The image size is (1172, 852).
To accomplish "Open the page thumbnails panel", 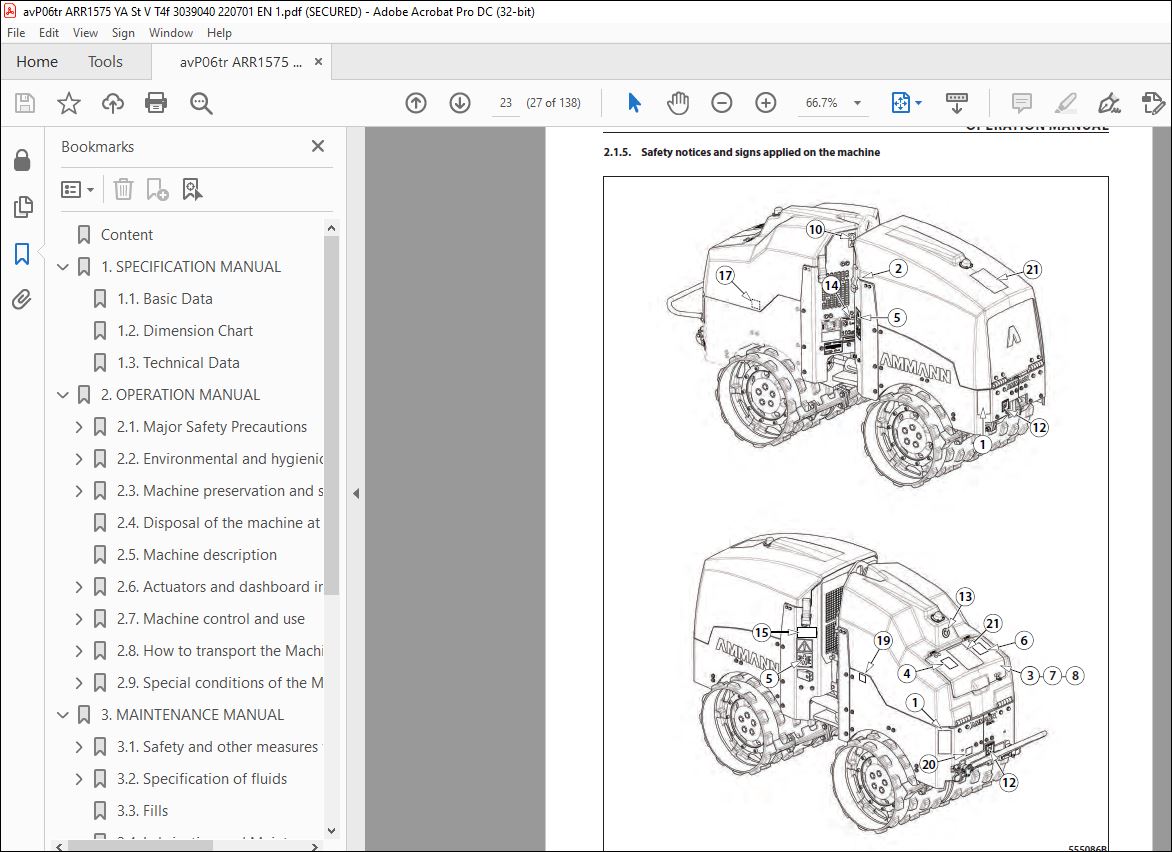I will (22, 207).
